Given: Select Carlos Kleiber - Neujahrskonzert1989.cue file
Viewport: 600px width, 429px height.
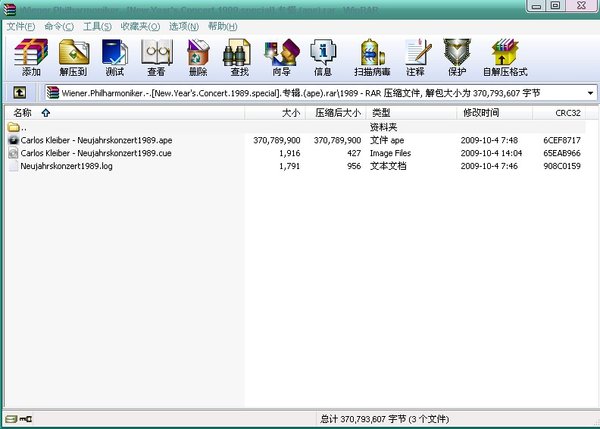Looking at the screenshot, I should [x=96, y=153].
